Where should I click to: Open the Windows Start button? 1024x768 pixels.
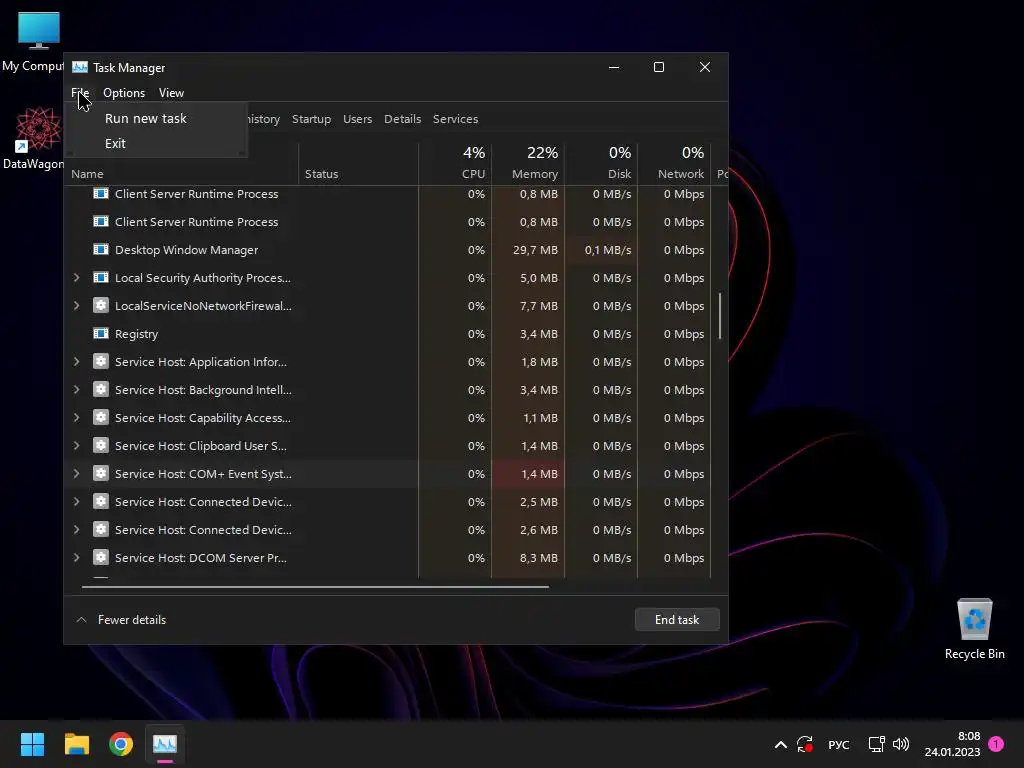point(32,744)
